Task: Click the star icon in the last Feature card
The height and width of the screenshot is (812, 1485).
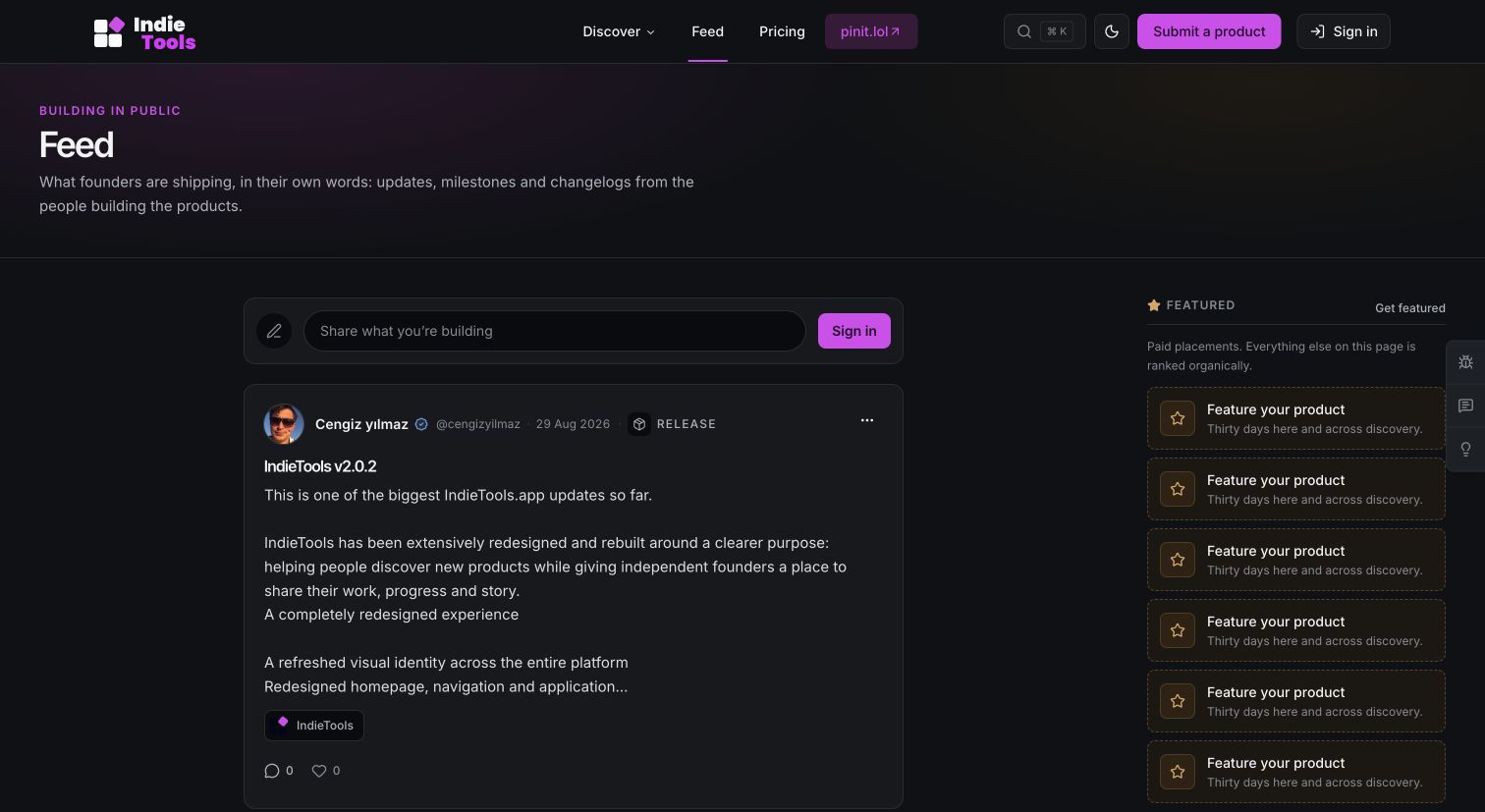Action: pos(1178,772)
